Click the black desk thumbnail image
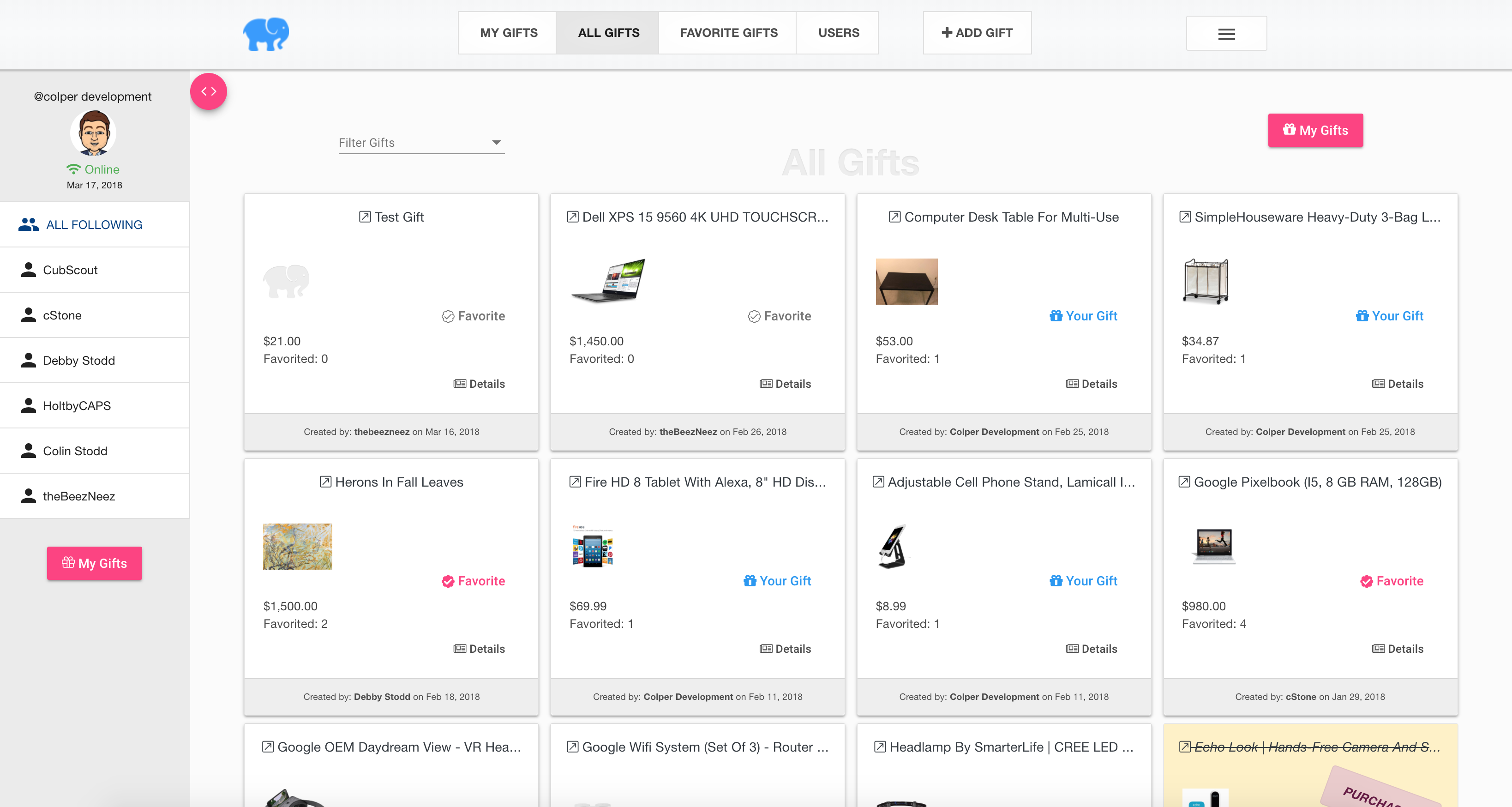Viewport: 1512px width, 807px height. [x=906, y=281]
